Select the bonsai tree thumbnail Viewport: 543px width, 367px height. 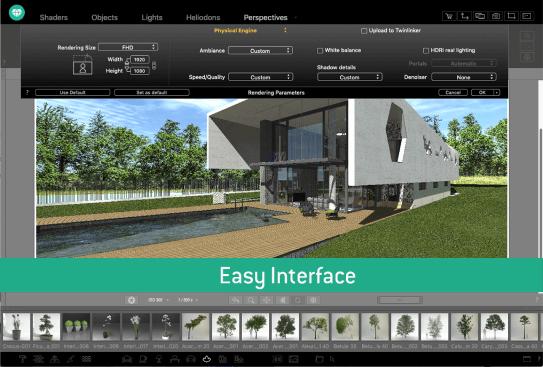pyautogui.click(x=46, y=326)
